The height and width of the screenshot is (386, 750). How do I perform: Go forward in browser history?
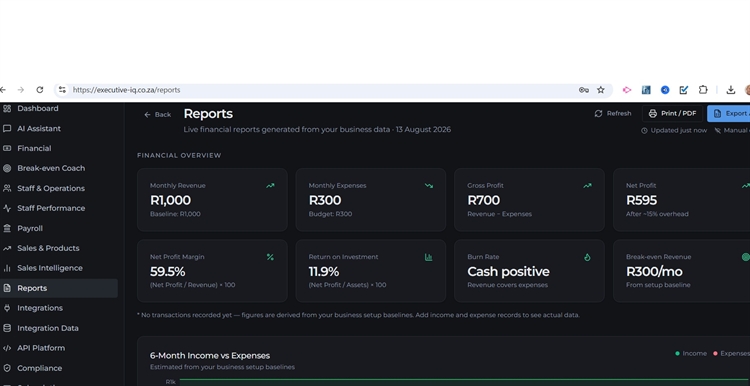(x=21, y=90)
